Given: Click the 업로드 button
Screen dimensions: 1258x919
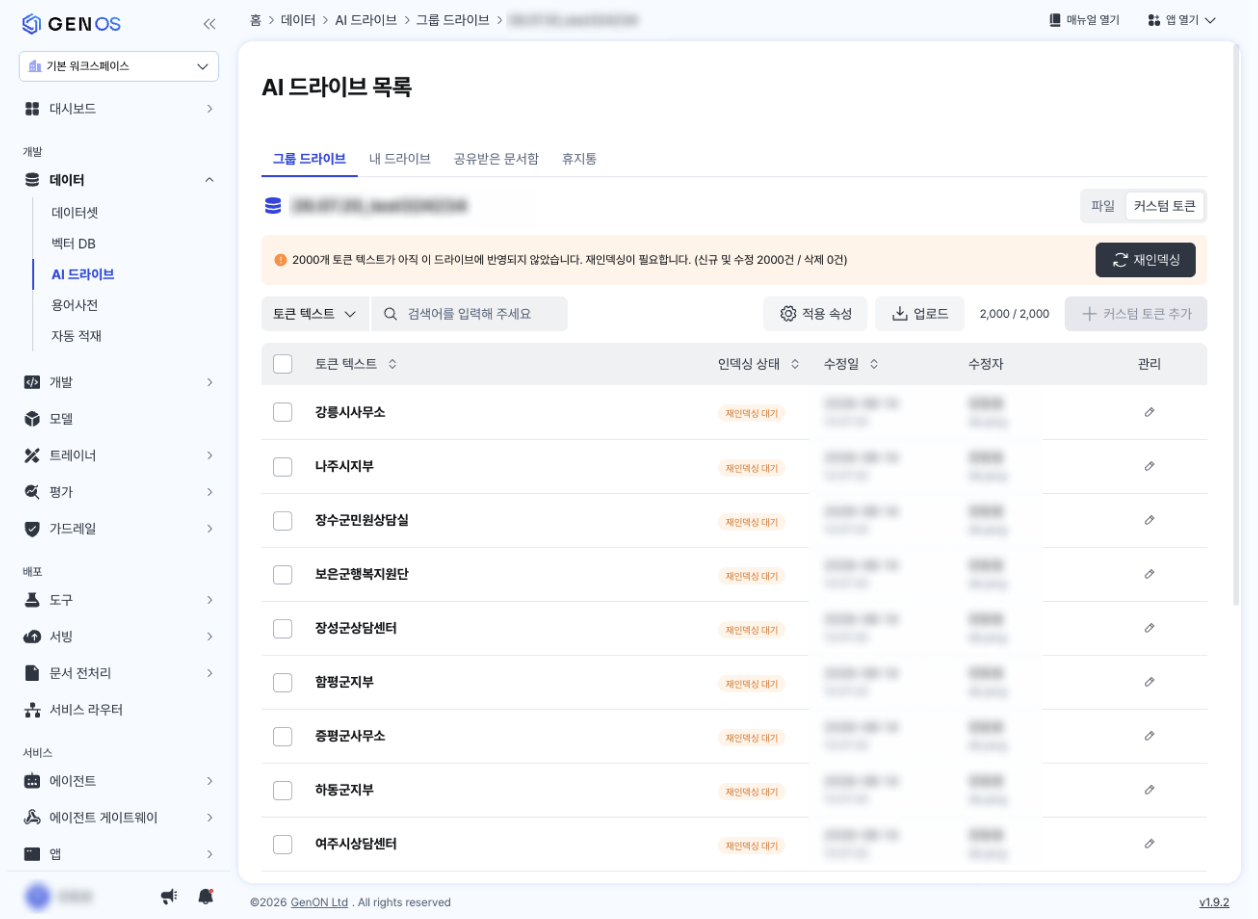Looking at the screenshot, I should point(919,314).
